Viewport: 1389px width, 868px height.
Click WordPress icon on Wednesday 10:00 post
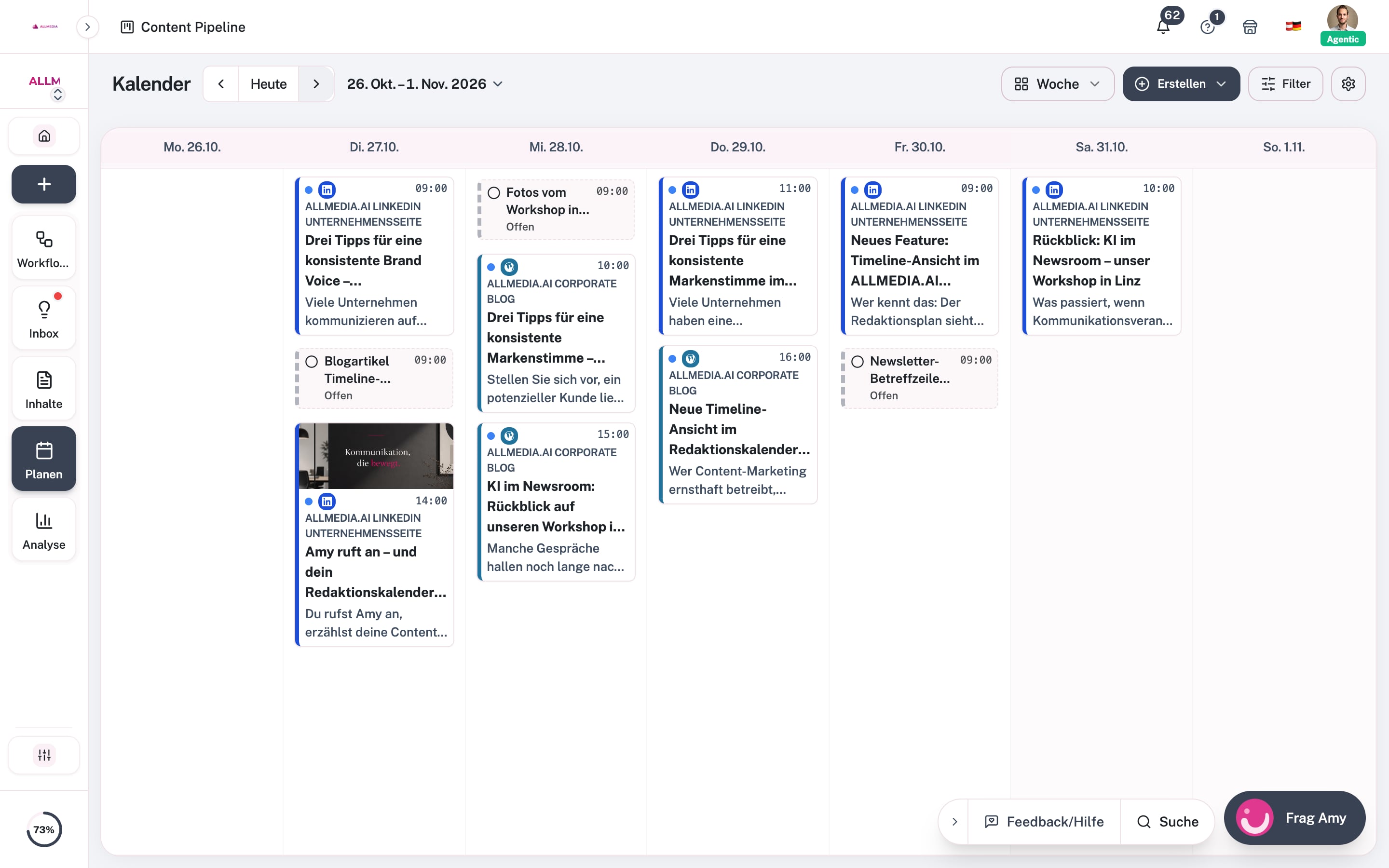(509, 267)
